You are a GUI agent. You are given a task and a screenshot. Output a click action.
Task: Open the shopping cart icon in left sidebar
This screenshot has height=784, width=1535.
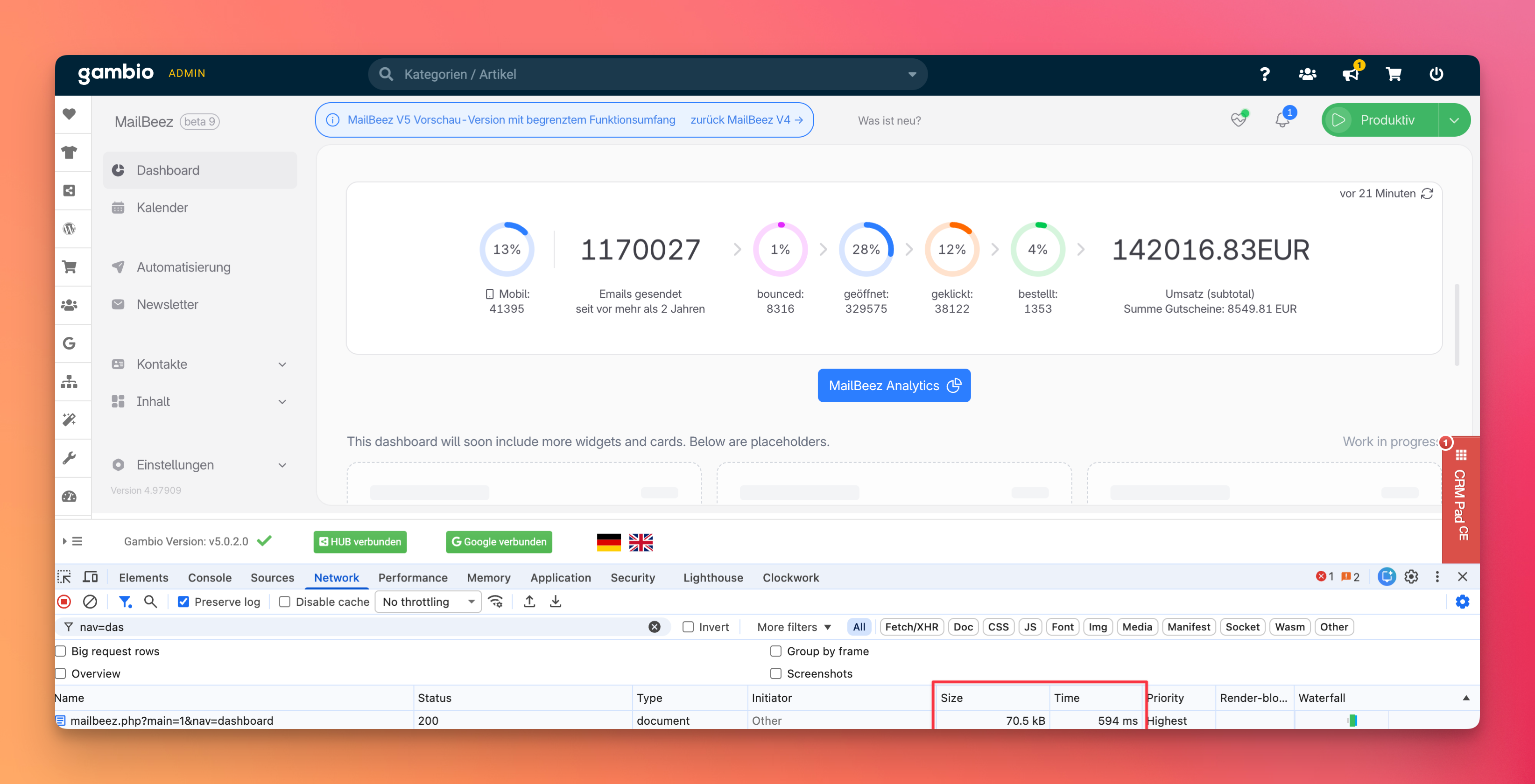[x=69, y=266]
